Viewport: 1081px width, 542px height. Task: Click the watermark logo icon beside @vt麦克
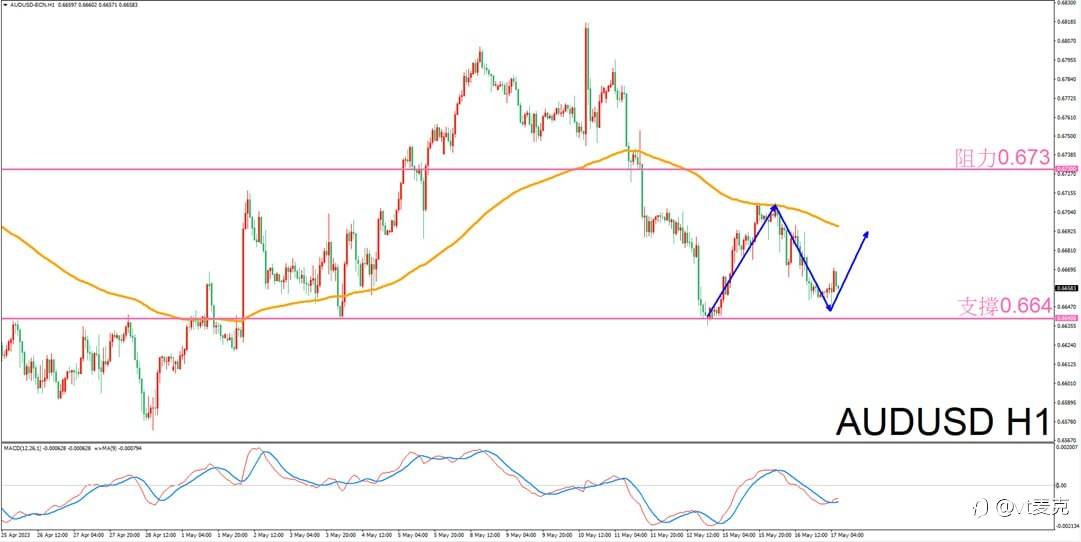point(980,509)
